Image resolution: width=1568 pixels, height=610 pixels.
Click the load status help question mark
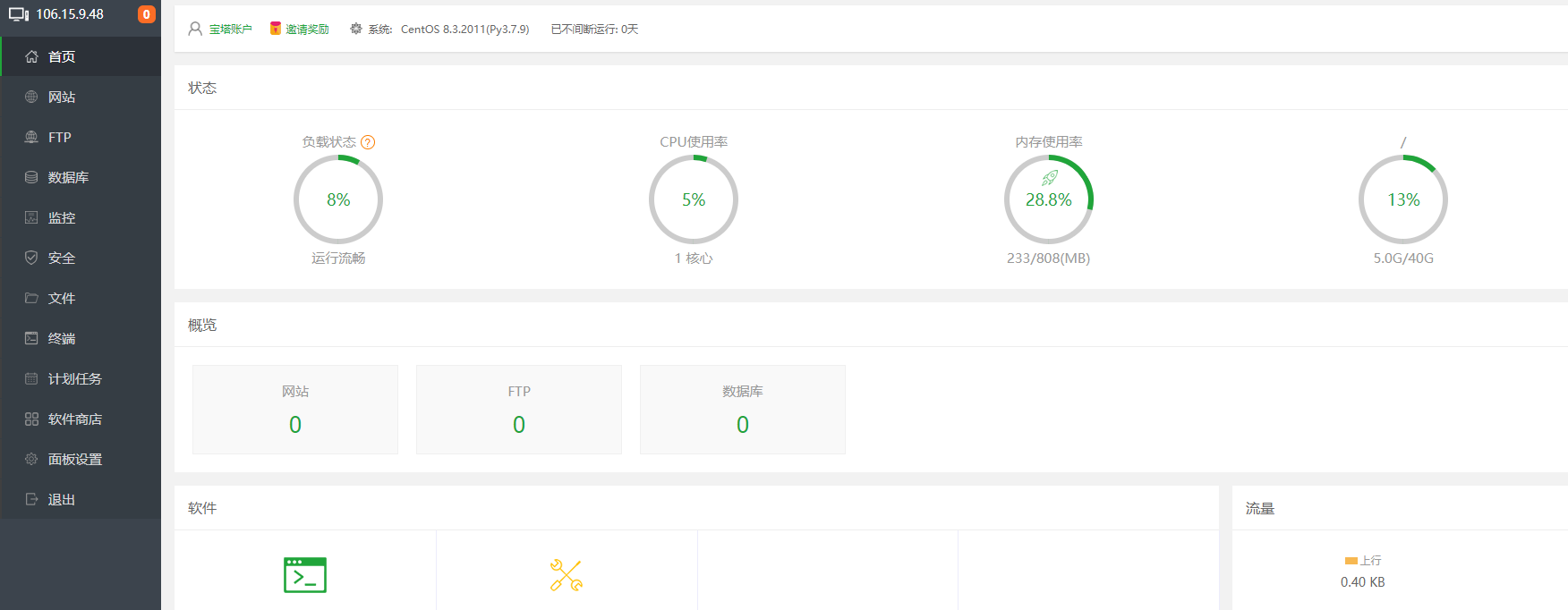pos(368,142)
